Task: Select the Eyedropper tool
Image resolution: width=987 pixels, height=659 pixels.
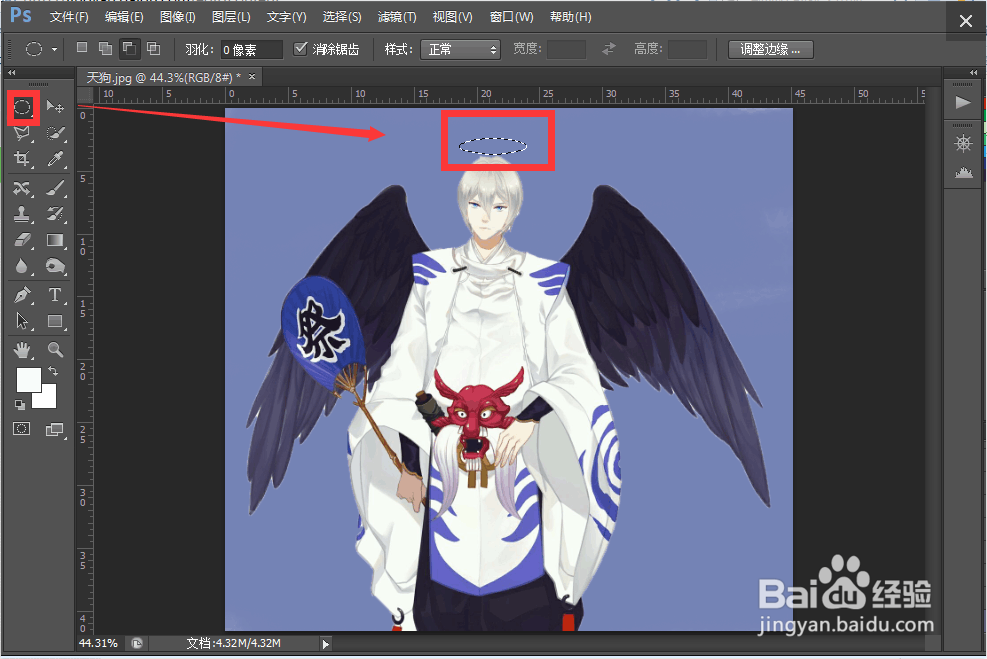Action: tap(55, 159)
